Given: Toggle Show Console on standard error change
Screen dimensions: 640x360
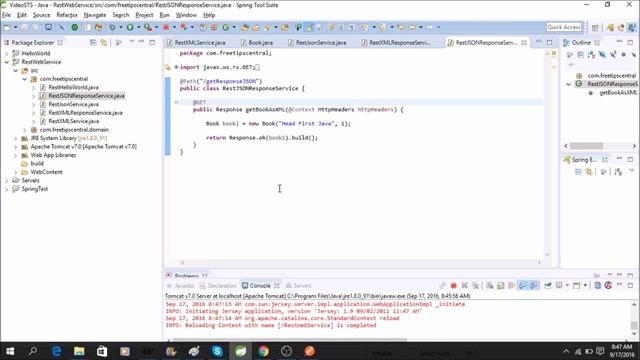Looking at the screenshot, I should click(x=533, y=285).
